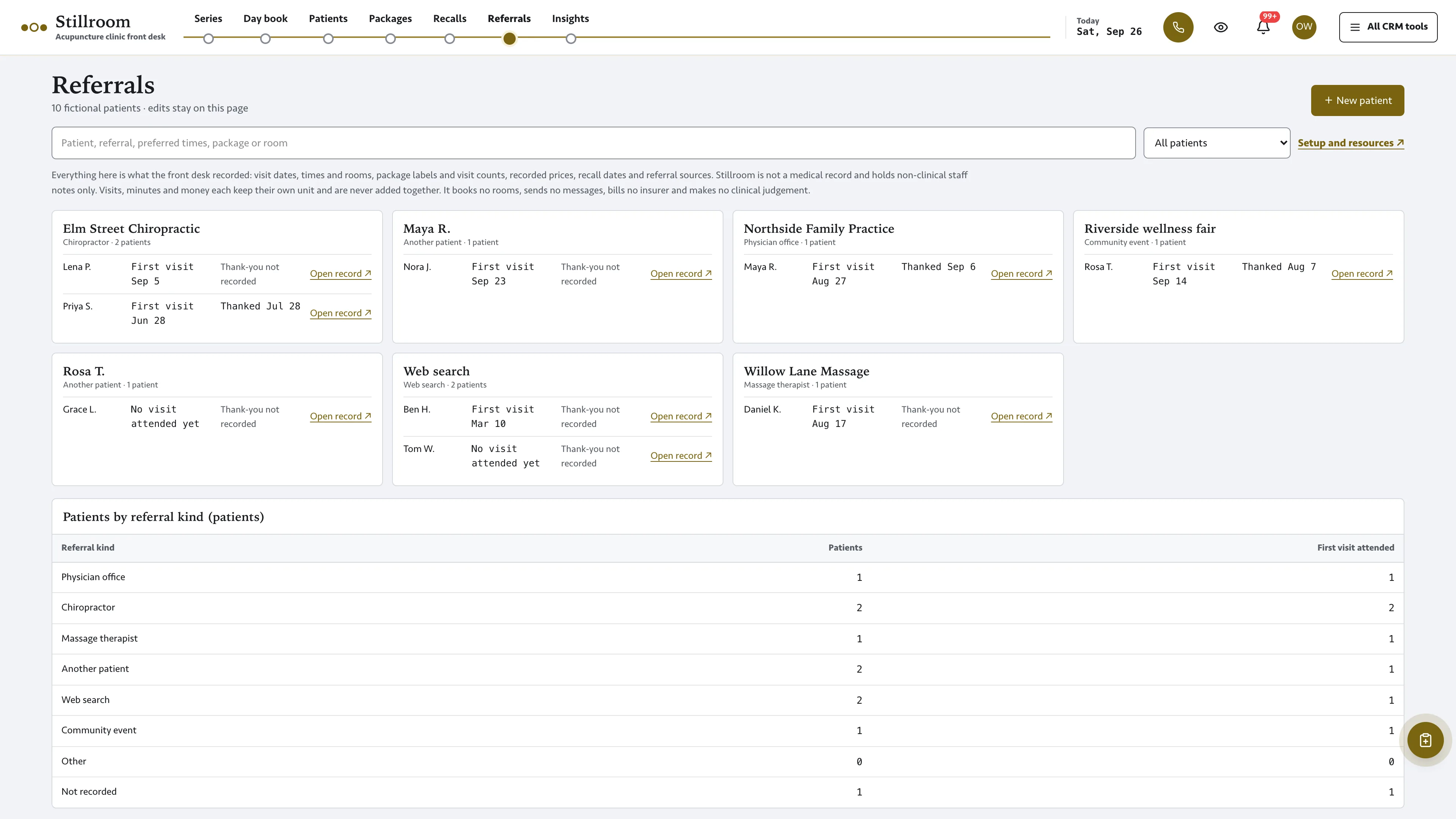The image size is (1456, 819).
Task: Open record for Lena P.
Action: pyautogui.click(x=340, y=273)
